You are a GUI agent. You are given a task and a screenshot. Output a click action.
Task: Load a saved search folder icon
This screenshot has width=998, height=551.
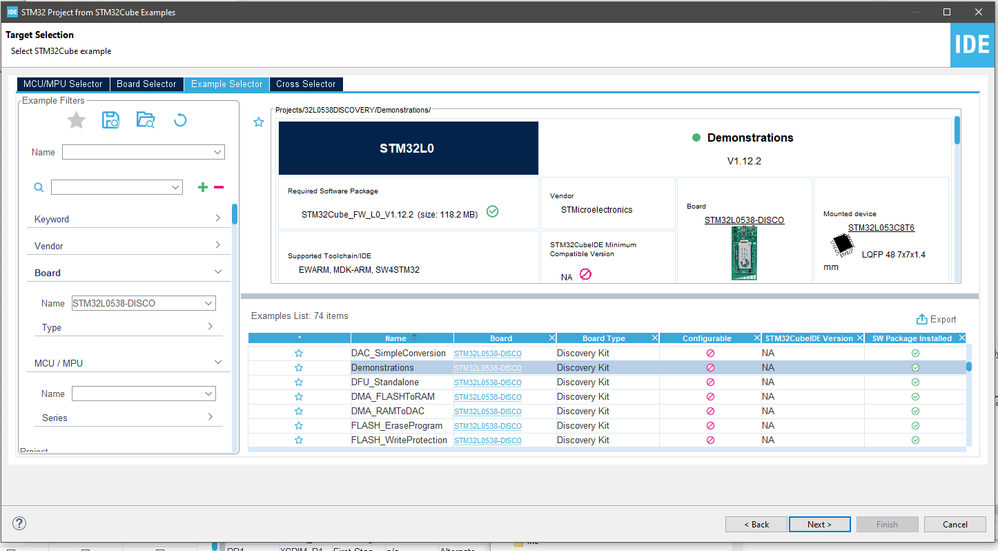(x=145, y=120)
